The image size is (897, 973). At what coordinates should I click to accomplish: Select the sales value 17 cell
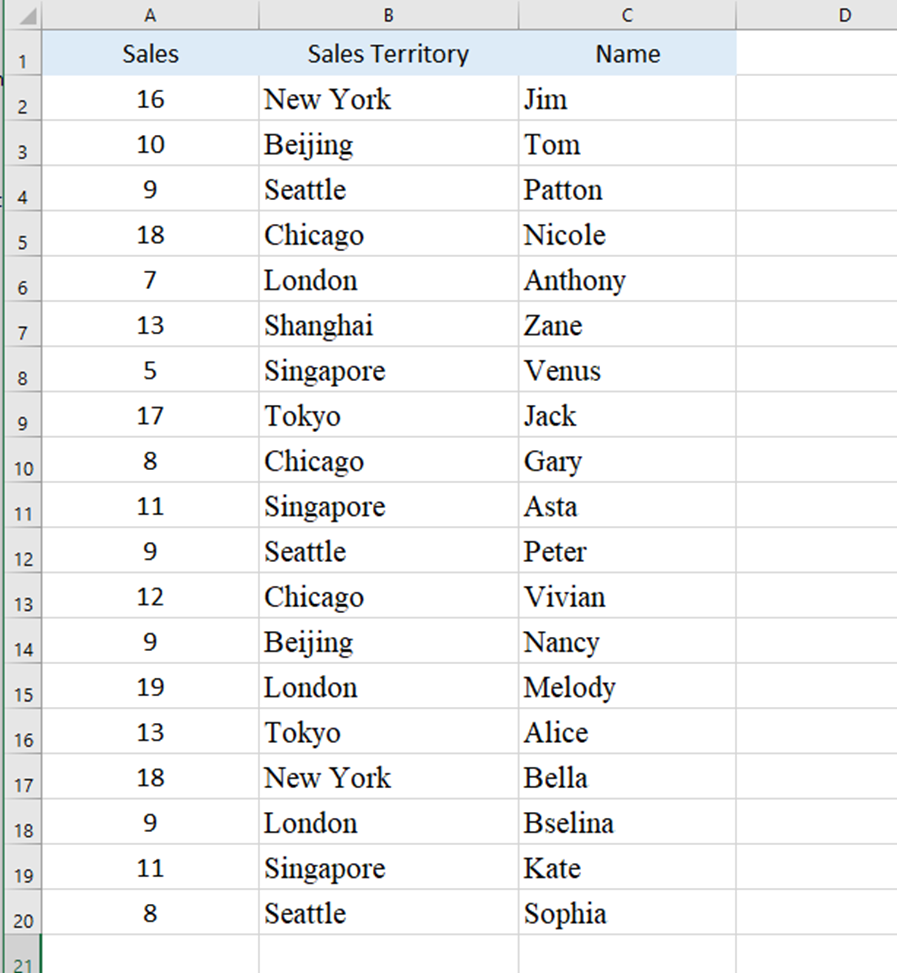[x=150, y=415]
